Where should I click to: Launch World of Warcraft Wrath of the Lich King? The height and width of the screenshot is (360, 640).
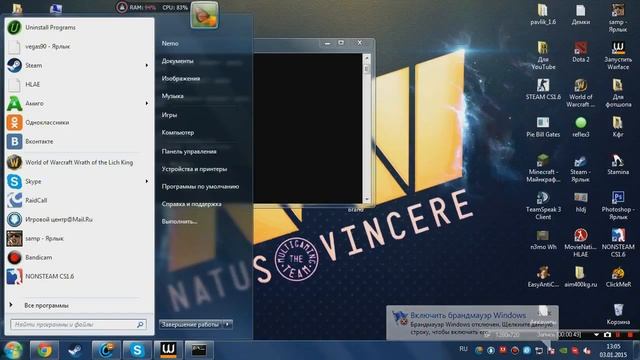[78, 162]
